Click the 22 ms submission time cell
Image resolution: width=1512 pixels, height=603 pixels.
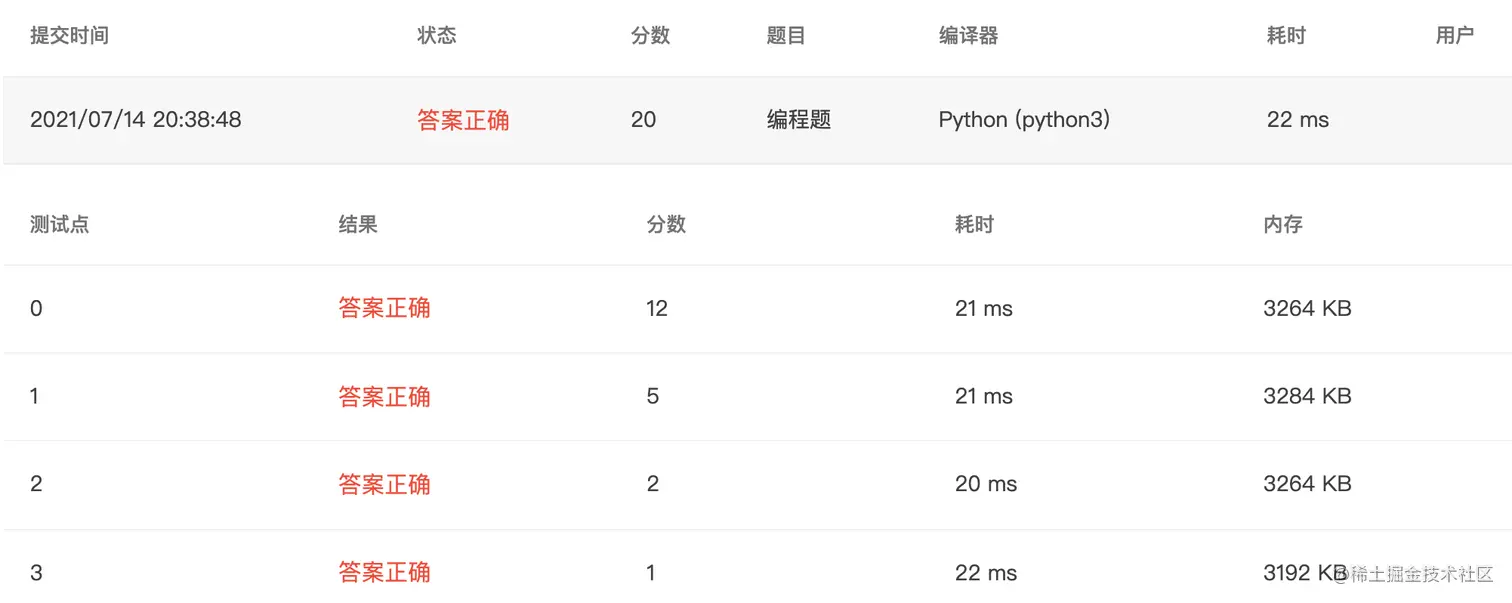tap(1298, 120)
